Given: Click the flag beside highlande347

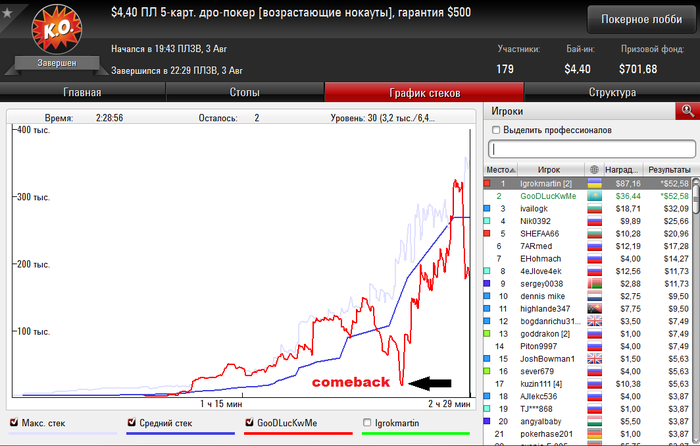Looking at the screenshot, I should tap(594, 308).
